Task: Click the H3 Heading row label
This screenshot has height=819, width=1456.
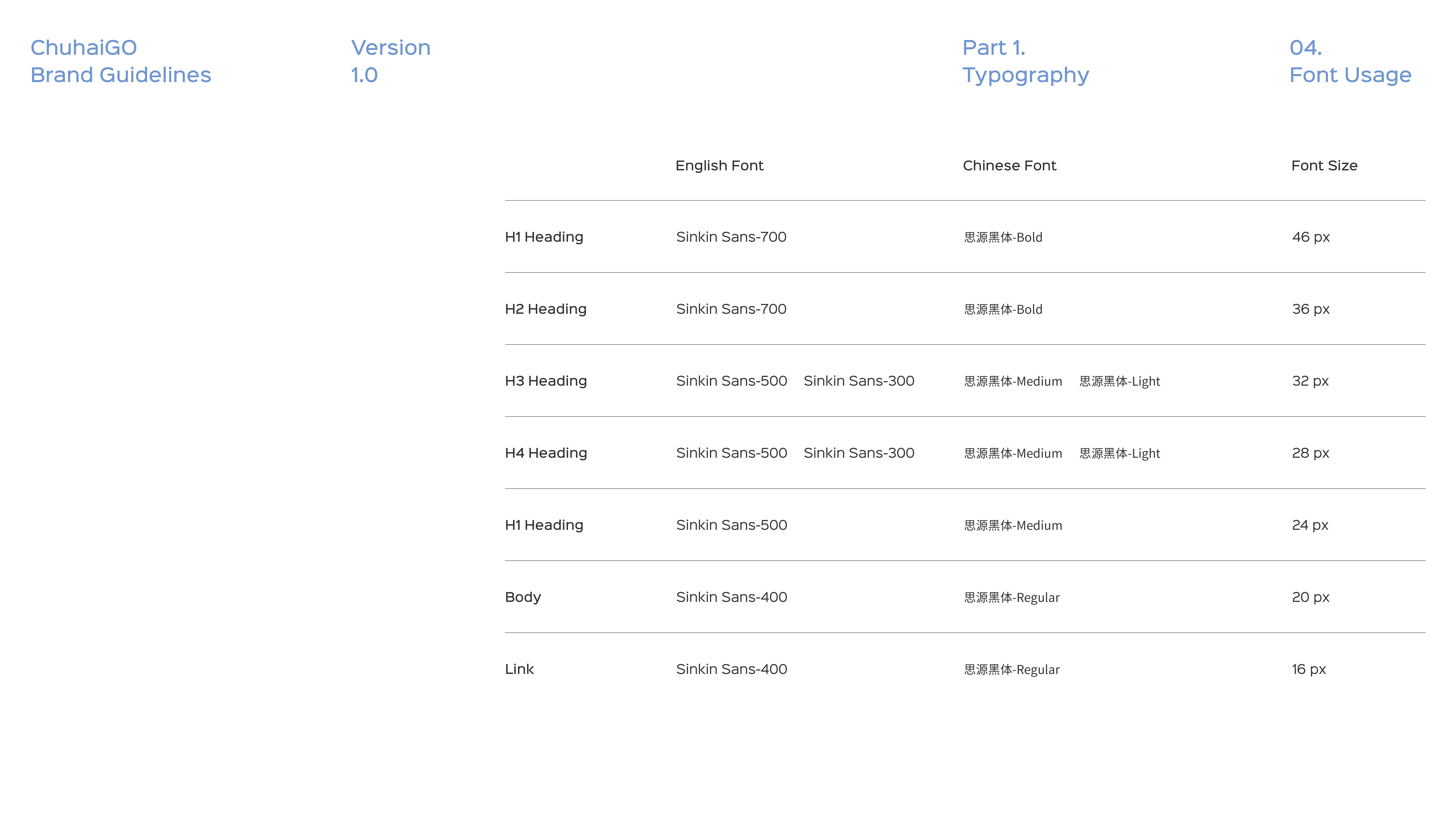Action: [545, 381]
